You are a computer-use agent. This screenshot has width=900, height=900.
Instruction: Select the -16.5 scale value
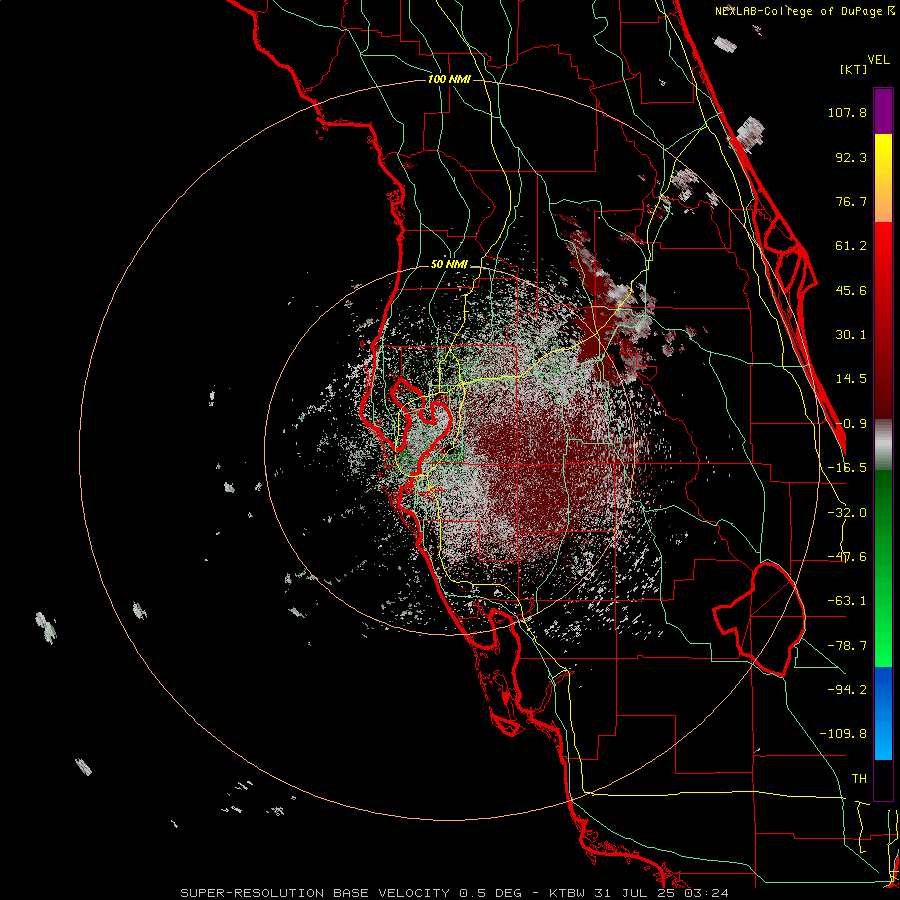(x=847, y=468)
